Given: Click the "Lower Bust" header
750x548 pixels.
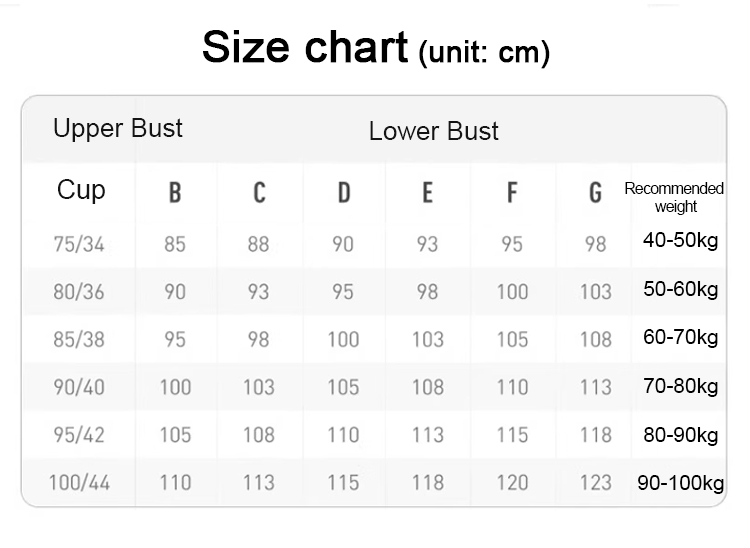Looking at the screenshot, I should pos(433,131).
